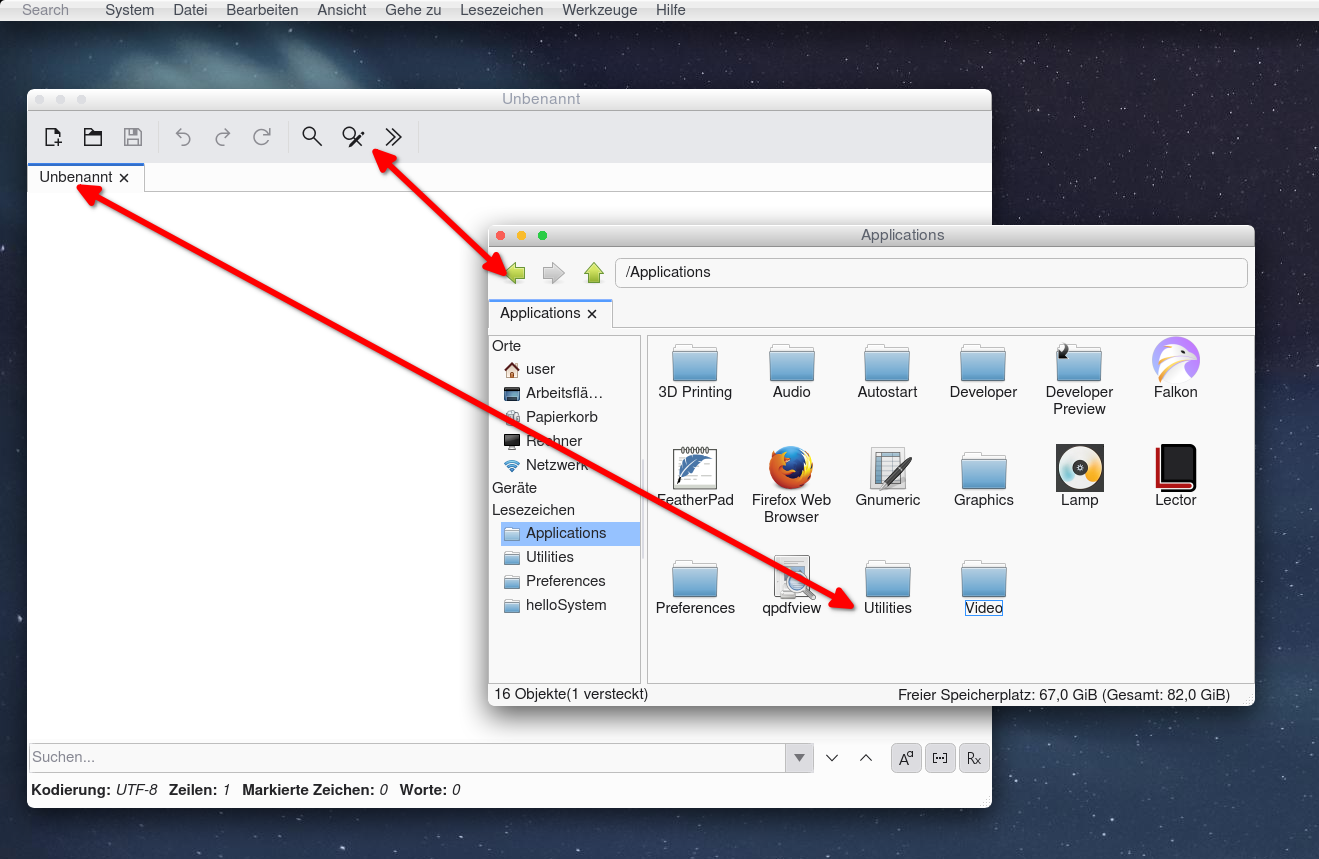Enable whole-word search matching
The image size is (1319, 859).
click(940, 757)
